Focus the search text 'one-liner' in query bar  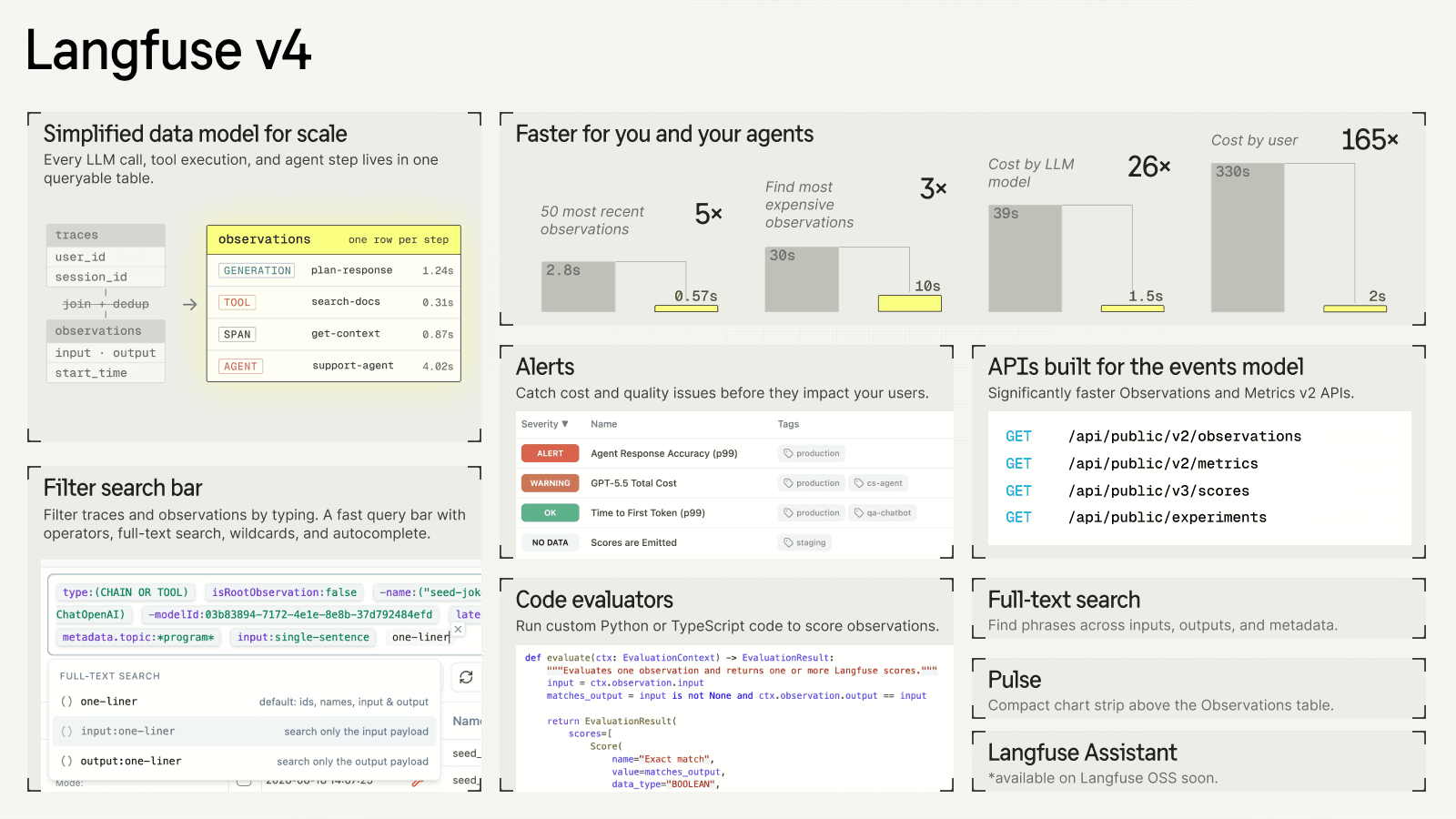click(x=420, y=637)
